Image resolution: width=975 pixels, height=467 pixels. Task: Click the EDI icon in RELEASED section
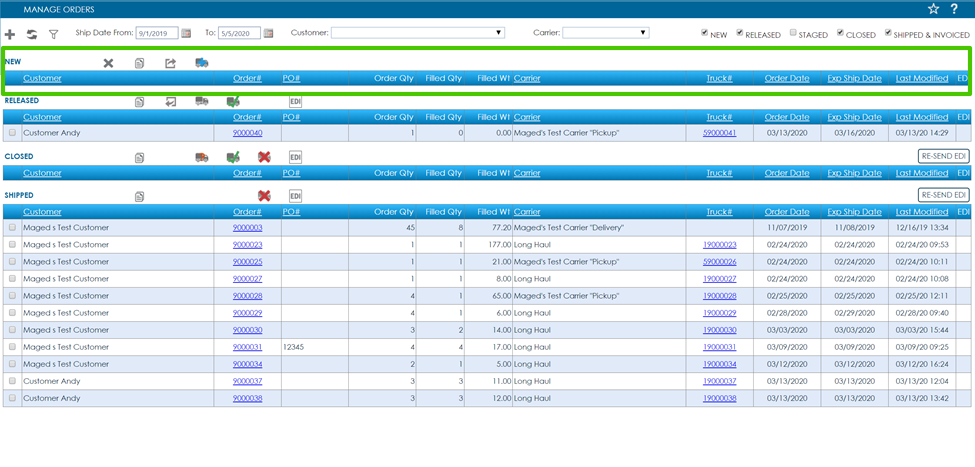pyautogui.click(x=295, y=101)
